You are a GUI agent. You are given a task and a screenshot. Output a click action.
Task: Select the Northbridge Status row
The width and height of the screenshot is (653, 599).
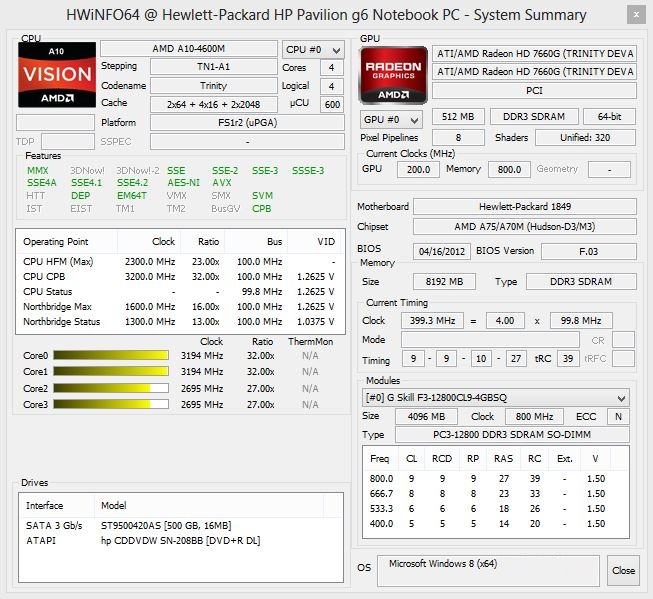click(x=179, y=322)
